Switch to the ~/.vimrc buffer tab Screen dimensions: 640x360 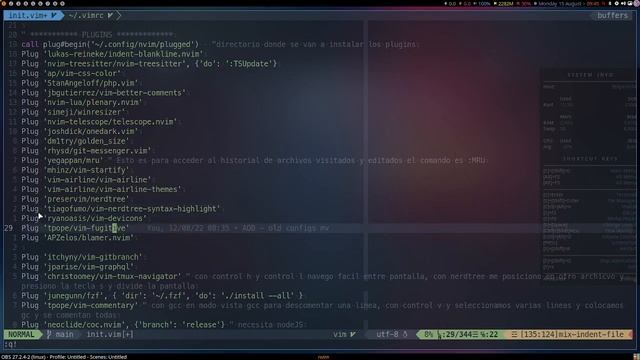tap(91, 16)
